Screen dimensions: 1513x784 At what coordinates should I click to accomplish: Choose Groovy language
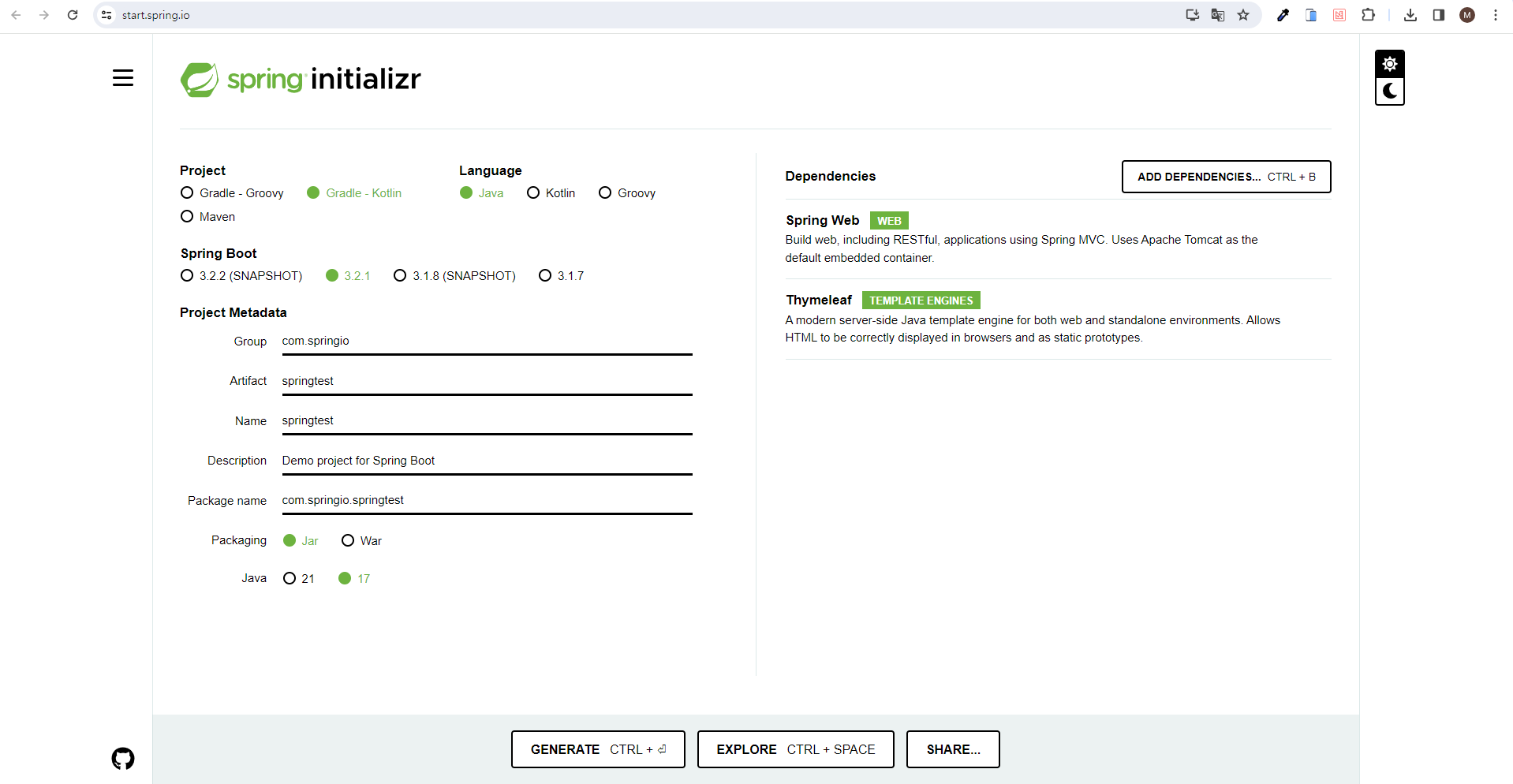[x=627, y=193]
